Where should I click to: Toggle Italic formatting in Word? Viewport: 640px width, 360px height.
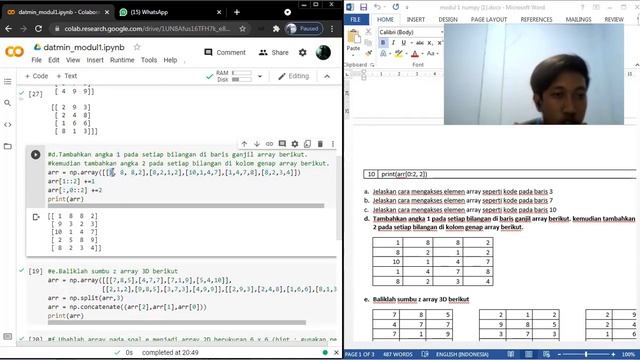[x=393, y=42]
